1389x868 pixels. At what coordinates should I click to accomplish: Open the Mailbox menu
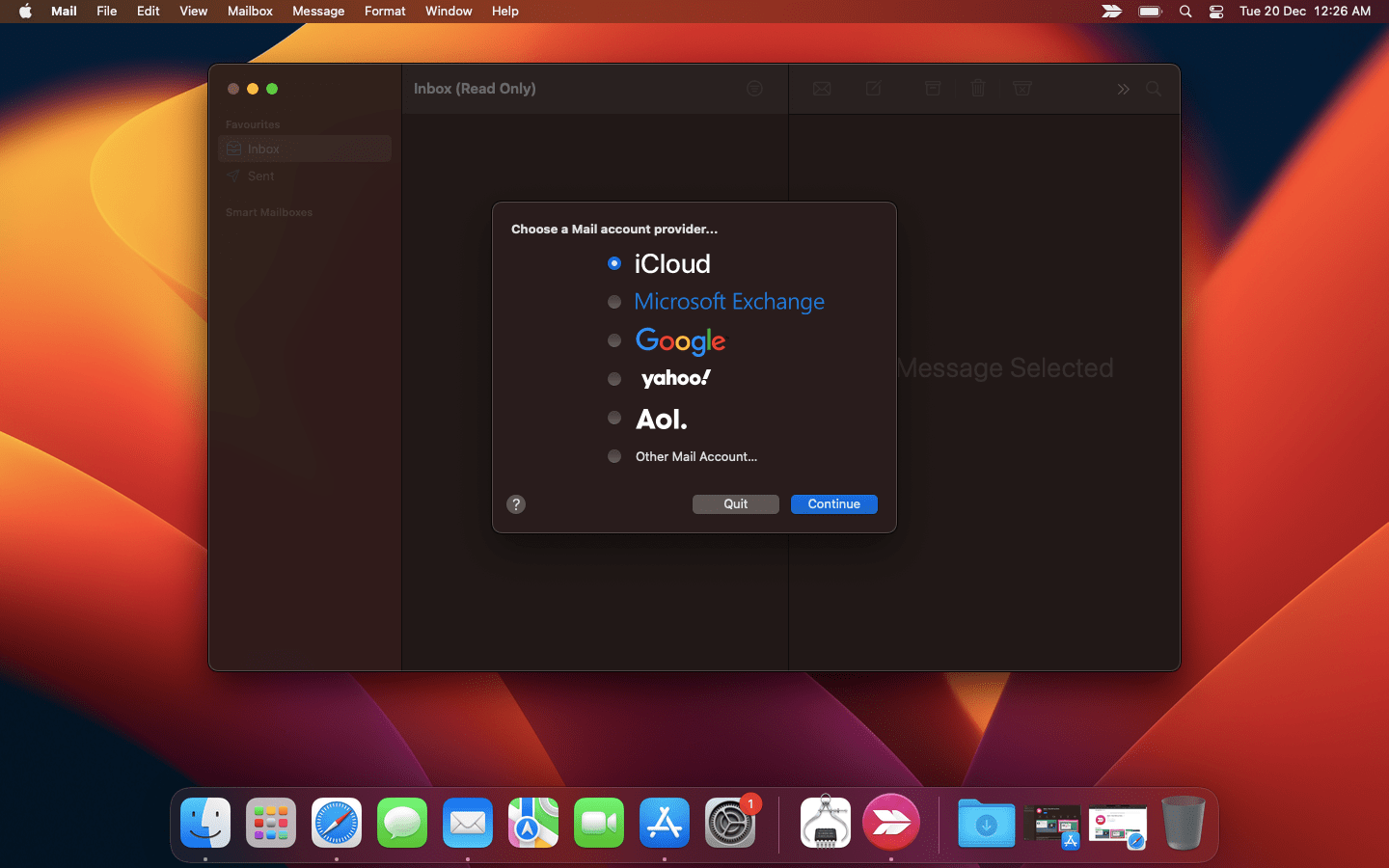(250, 11)
